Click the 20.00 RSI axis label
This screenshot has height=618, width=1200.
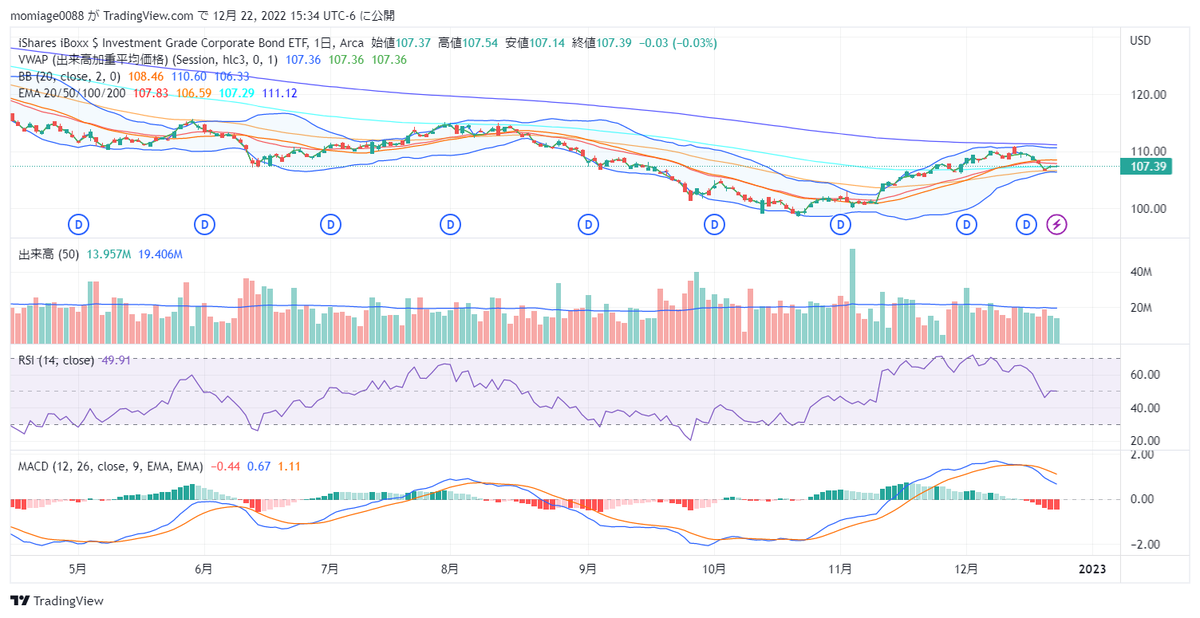(1145, 441)
